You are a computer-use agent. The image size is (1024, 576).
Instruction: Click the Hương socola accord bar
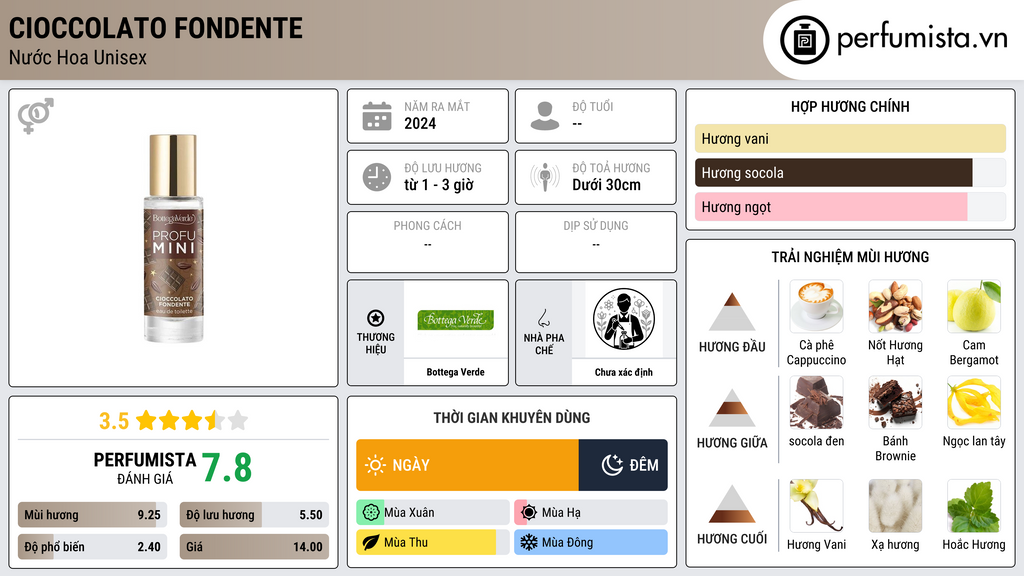click(x=850, y=173)
